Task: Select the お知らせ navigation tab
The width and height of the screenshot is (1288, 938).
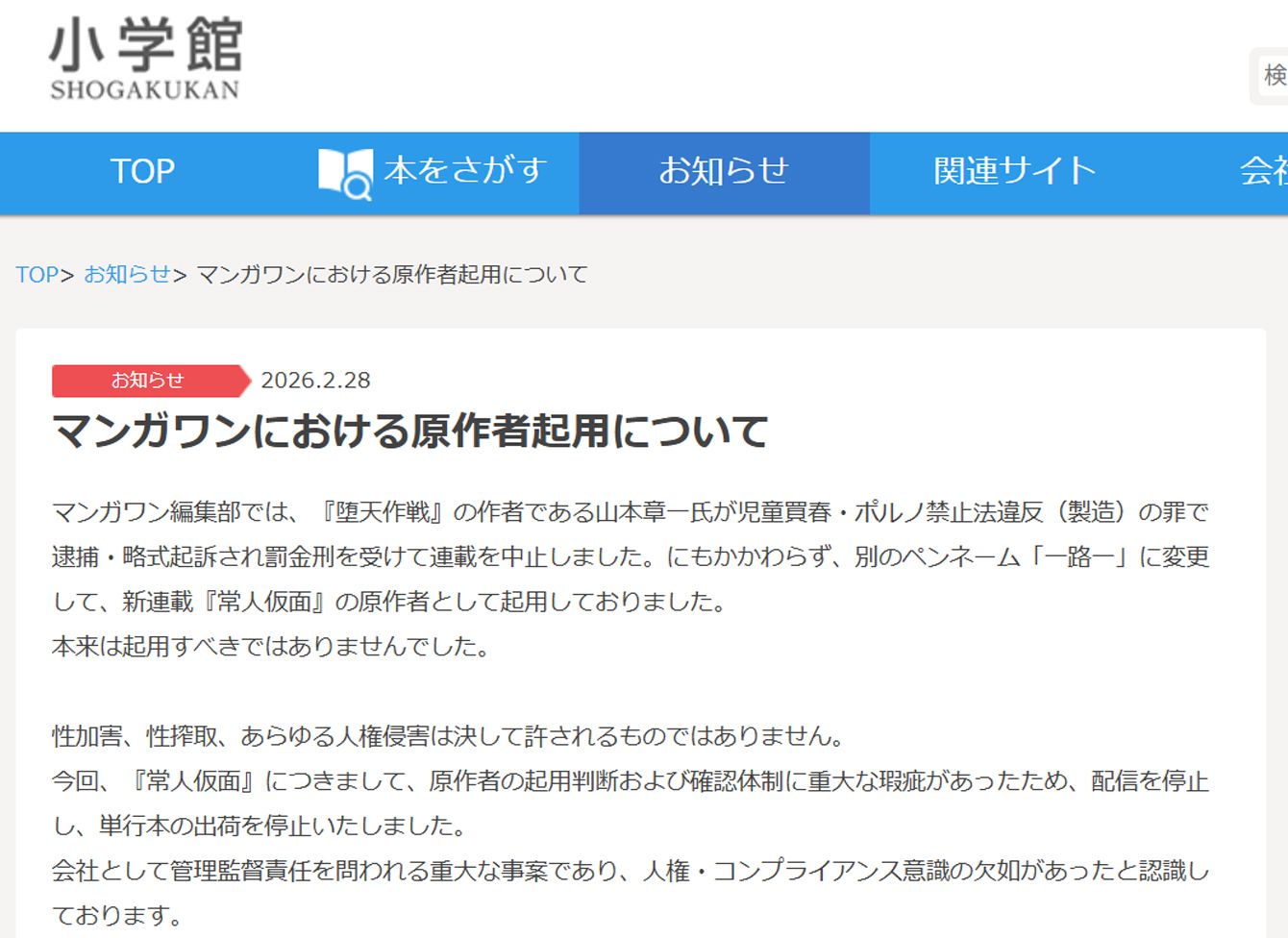Action: pos(724,171)
